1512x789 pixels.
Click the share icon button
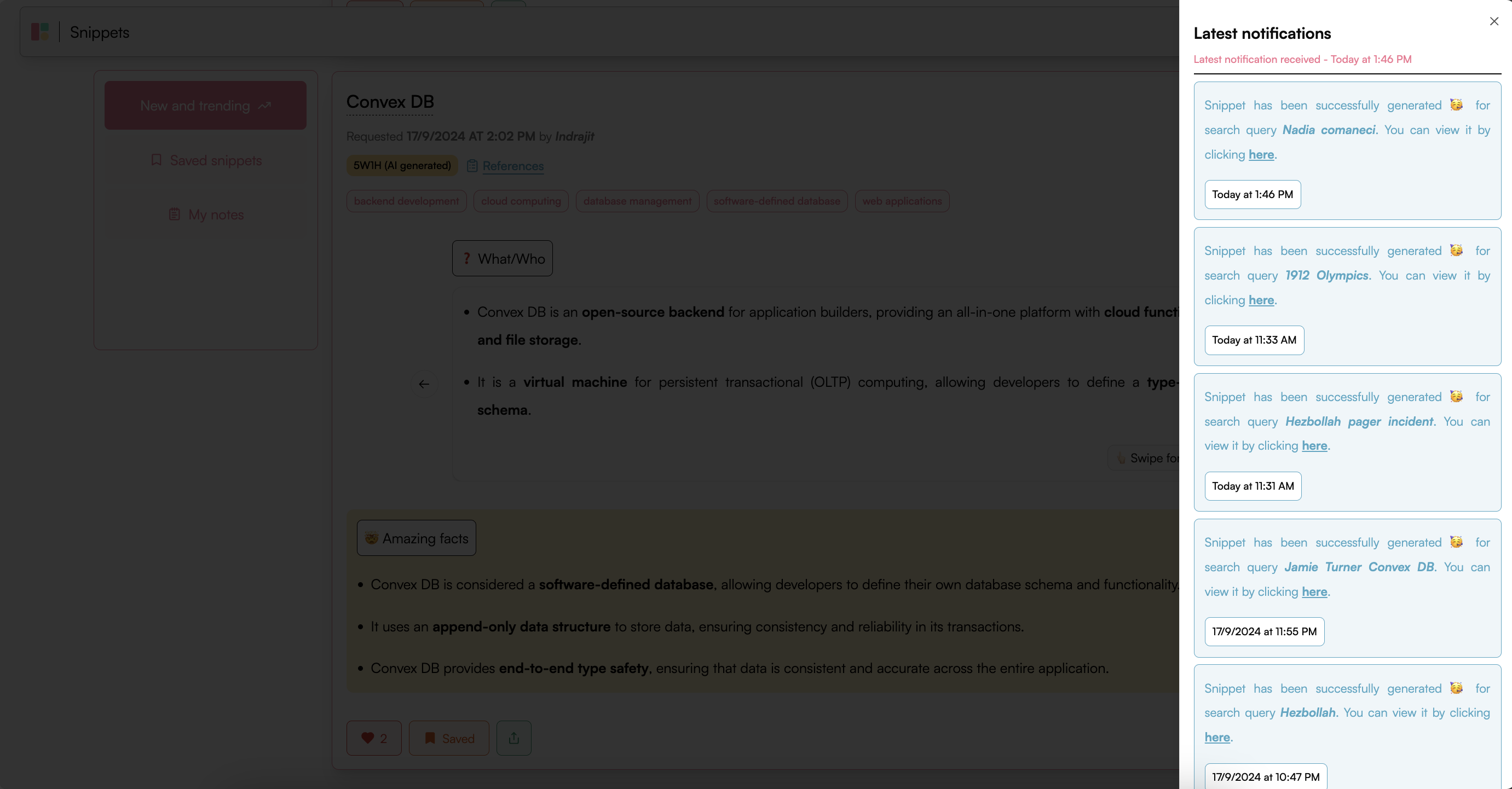click(513, 738)
